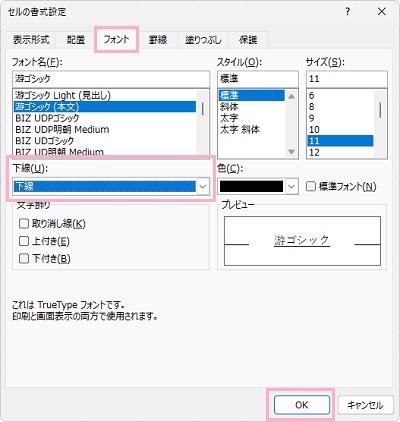Select 斜体 style

[252, 107]
